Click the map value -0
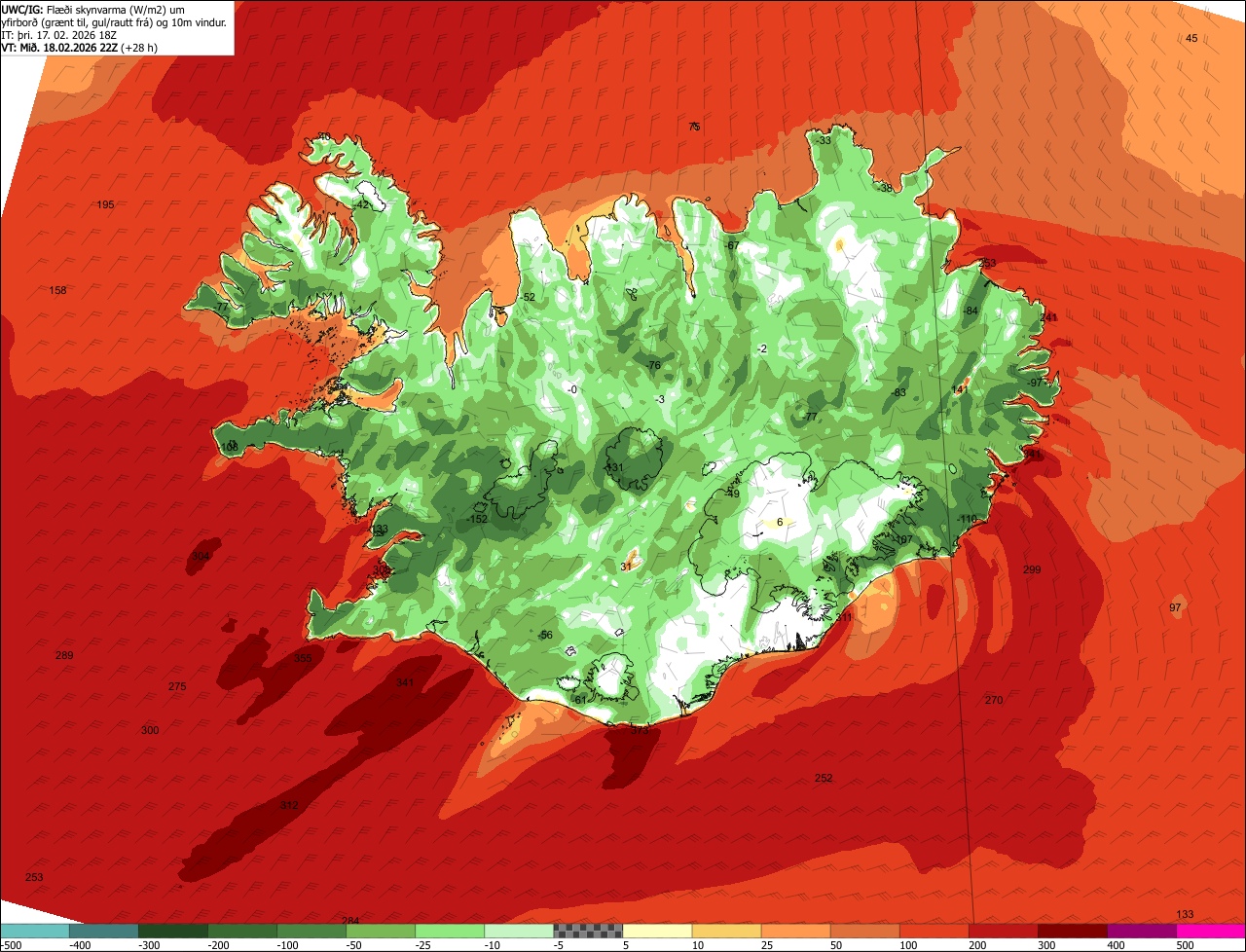 pyautogui.click(x=572, y=389)
